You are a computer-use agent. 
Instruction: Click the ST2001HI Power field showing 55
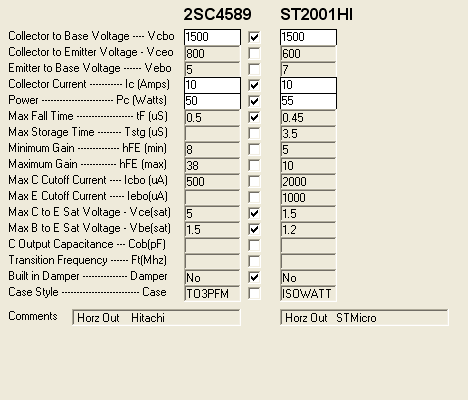coord(308,101)
